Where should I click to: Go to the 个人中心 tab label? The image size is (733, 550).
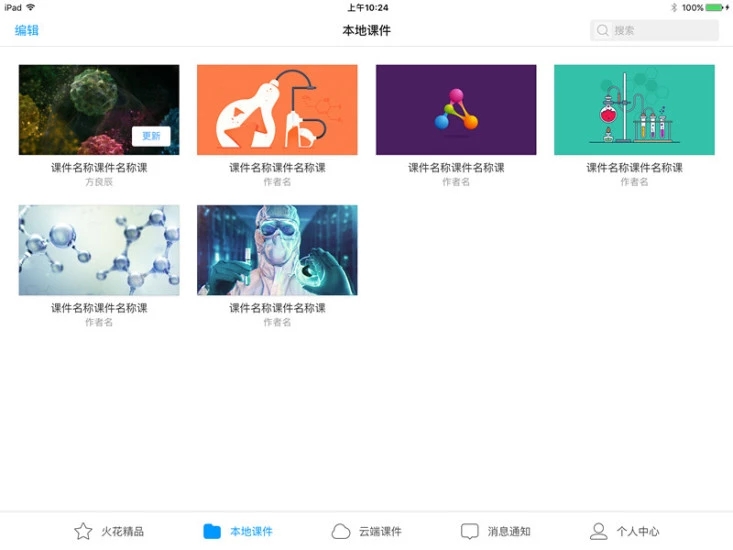(x=638, y=532)
